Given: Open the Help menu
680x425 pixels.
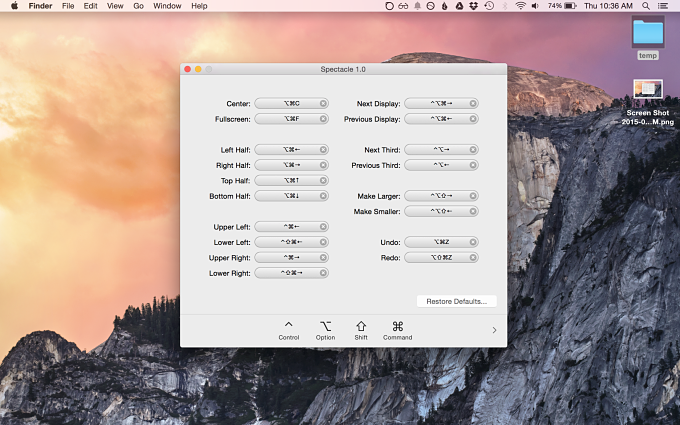Looking at the screenshot, I should tap(199, 6).
